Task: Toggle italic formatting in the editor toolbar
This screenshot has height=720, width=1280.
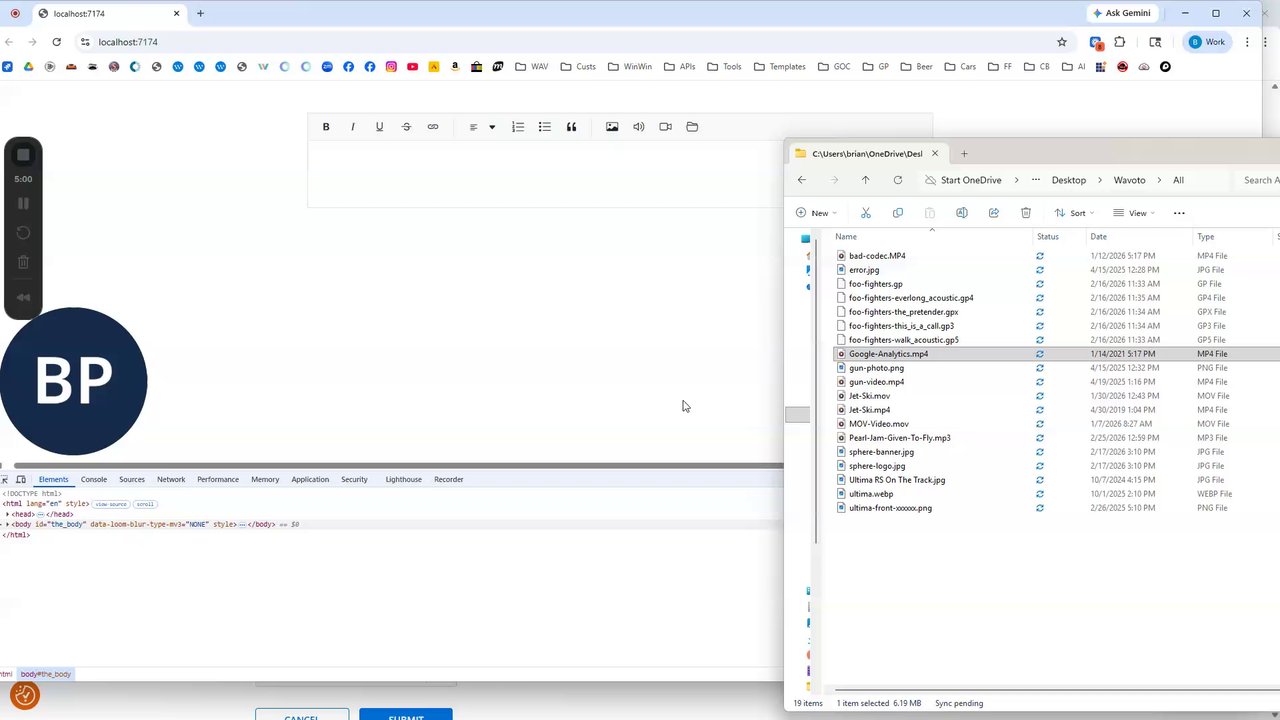Action: point(352,127)
